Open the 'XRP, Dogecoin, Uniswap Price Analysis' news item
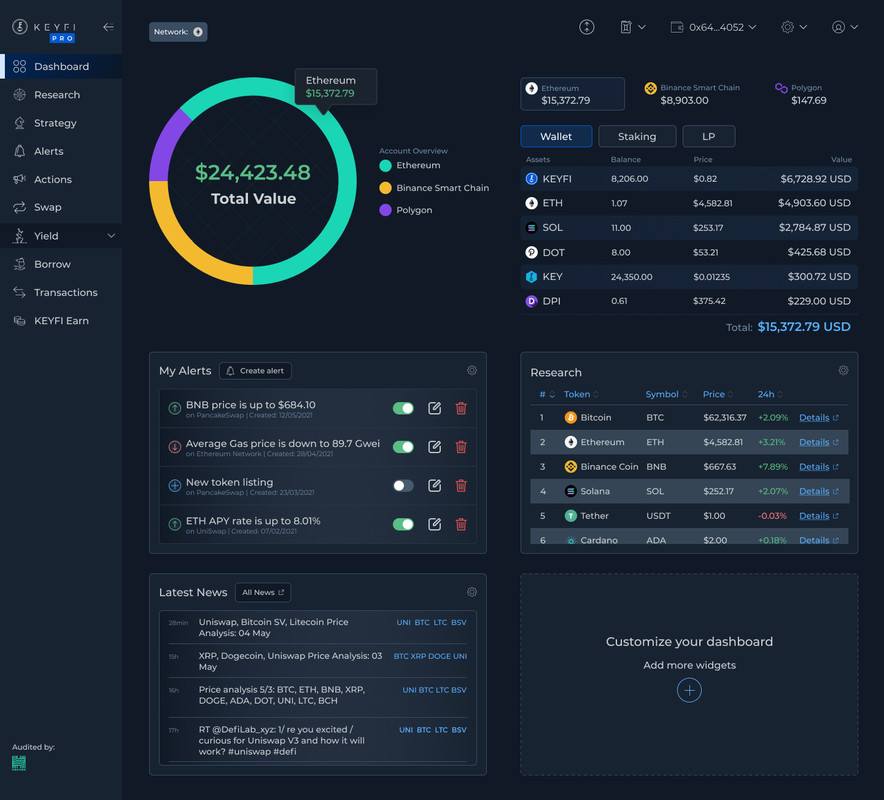 click(x=290, y=661)
